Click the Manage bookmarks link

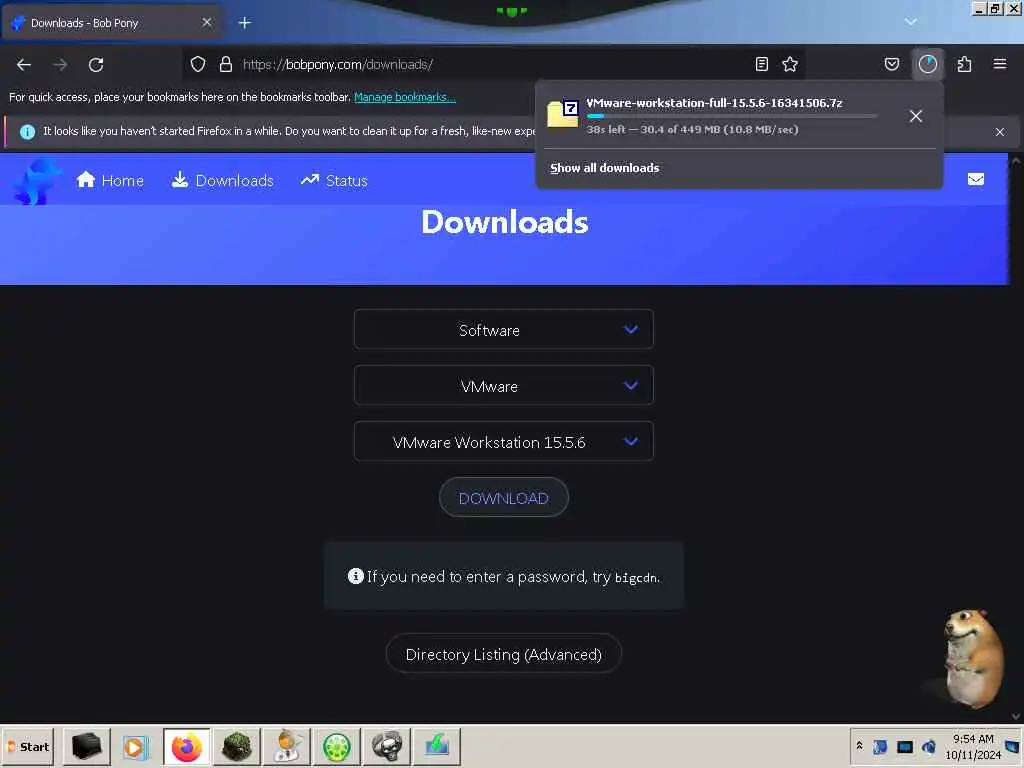tap(404, 97)
